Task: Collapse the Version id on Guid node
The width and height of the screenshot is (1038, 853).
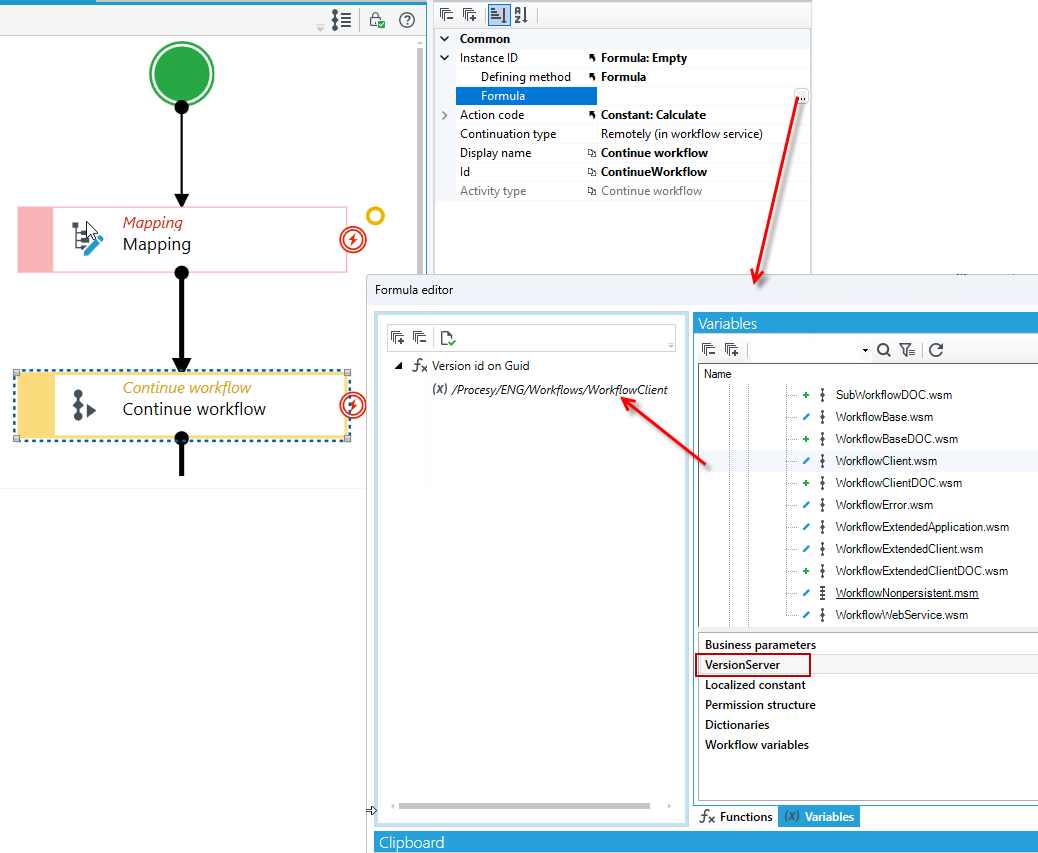Action: 399,366
